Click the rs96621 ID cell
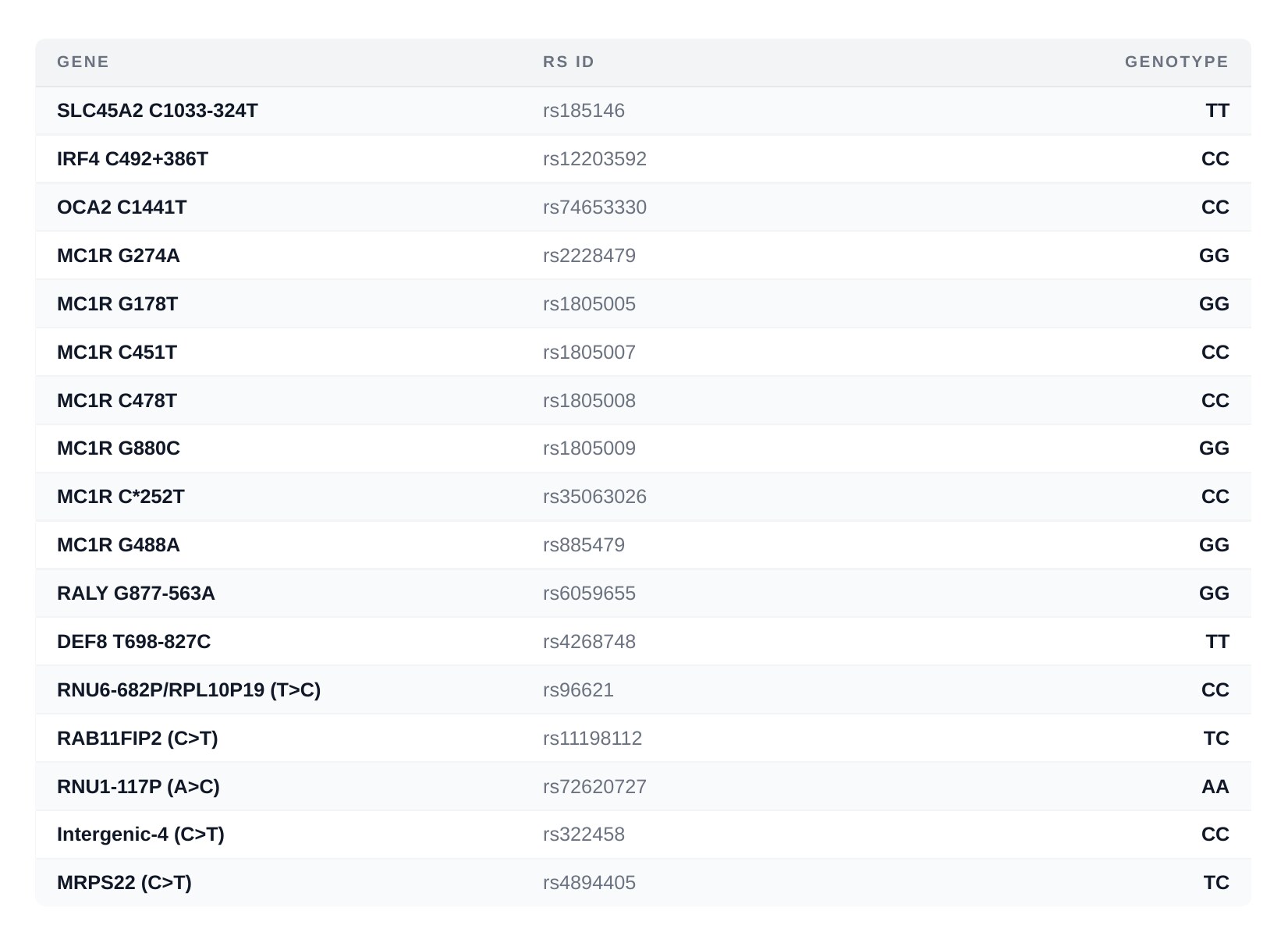The width and height of the screenshot is (1288, 932). 578,690
